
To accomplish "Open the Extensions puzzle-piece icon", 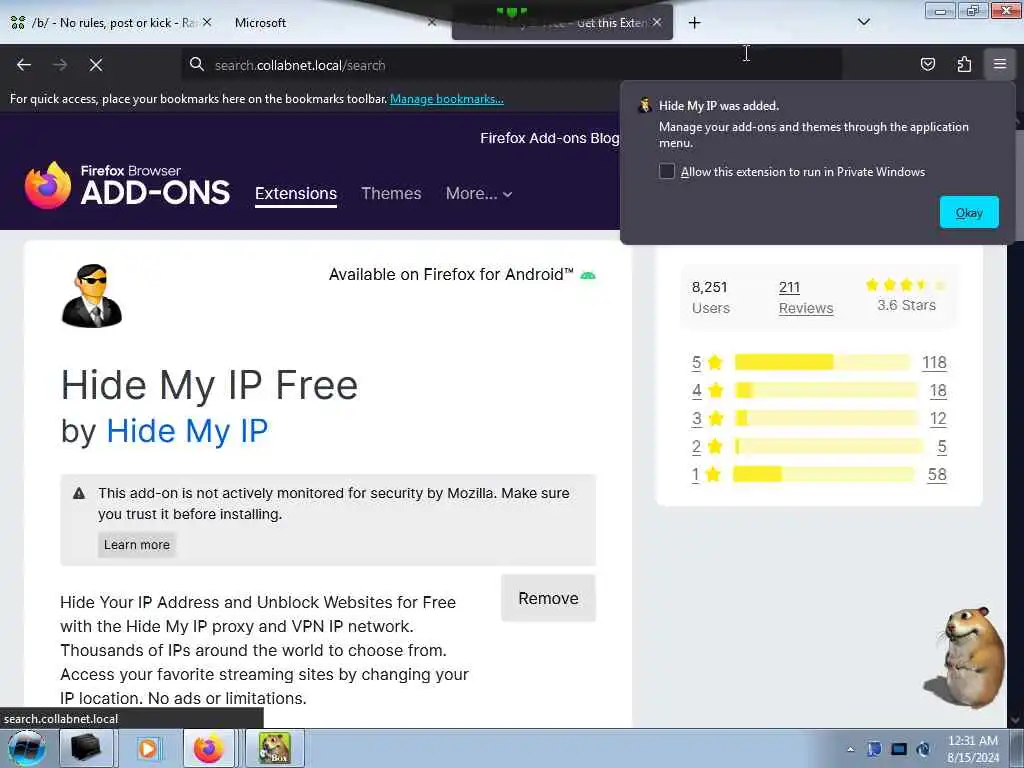I will coord(964,64).
